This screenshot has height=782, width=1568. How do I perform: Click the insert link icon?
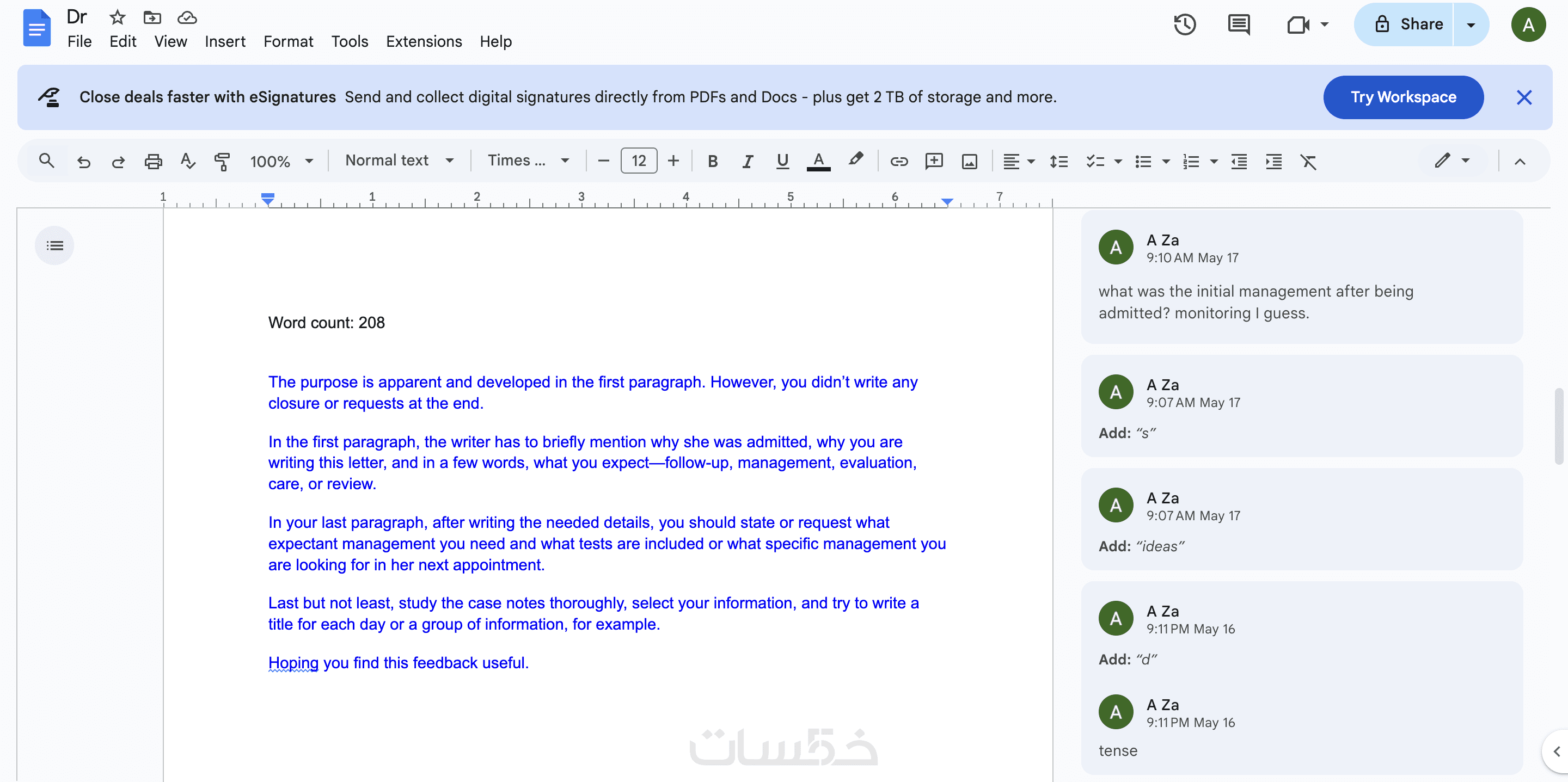click(x=899, y=161)
